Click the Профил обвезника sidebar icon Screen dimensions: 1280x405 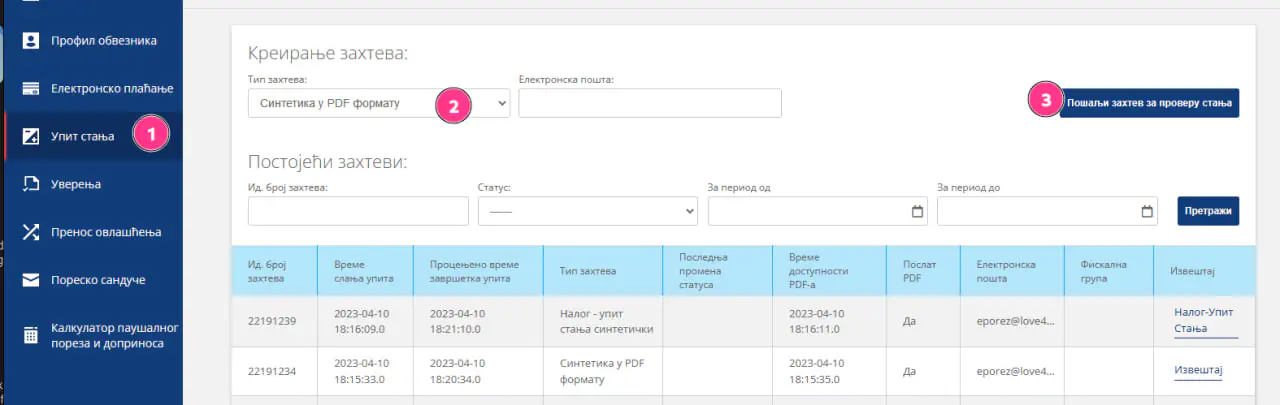pyautogui.click(x=30, y=41)
